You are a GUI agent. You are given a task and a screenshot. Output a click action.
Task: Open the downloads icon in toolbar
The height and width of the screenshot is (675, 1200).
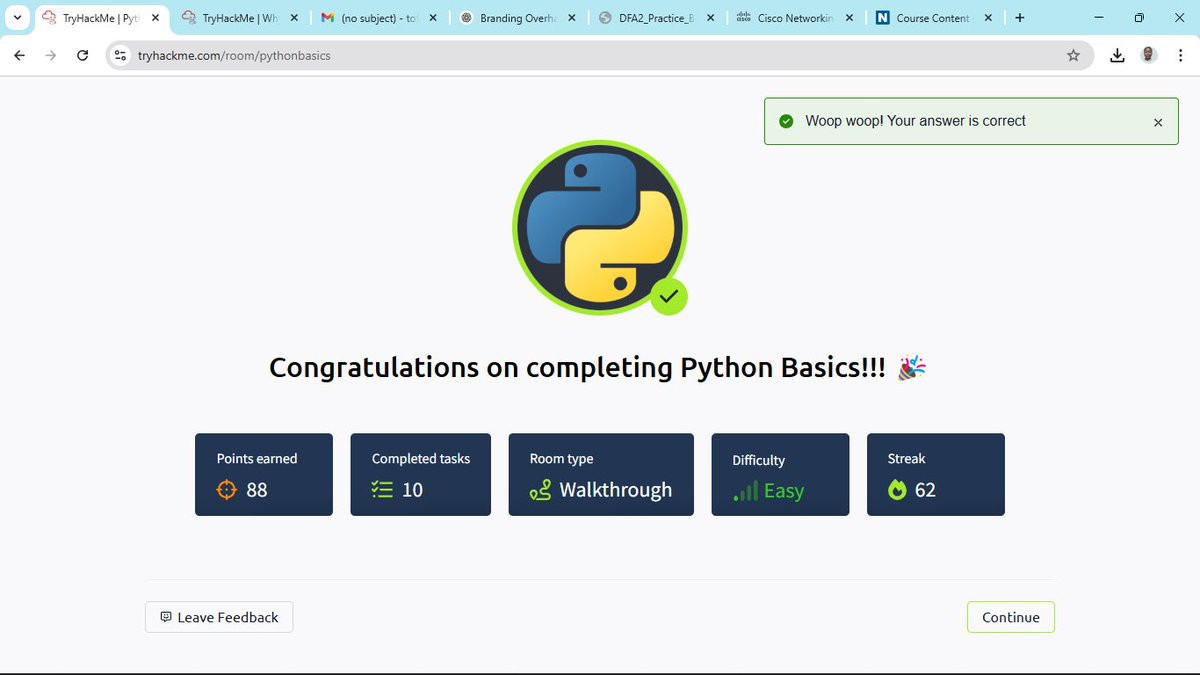tap(1117, 56)
